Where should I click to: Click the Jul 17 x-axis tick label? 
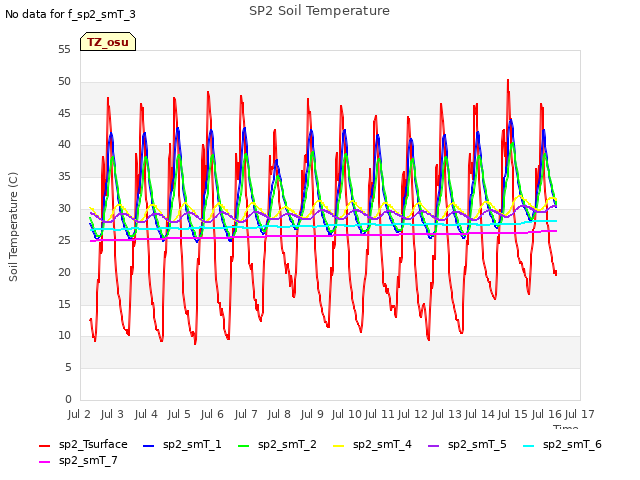(579, 414)
